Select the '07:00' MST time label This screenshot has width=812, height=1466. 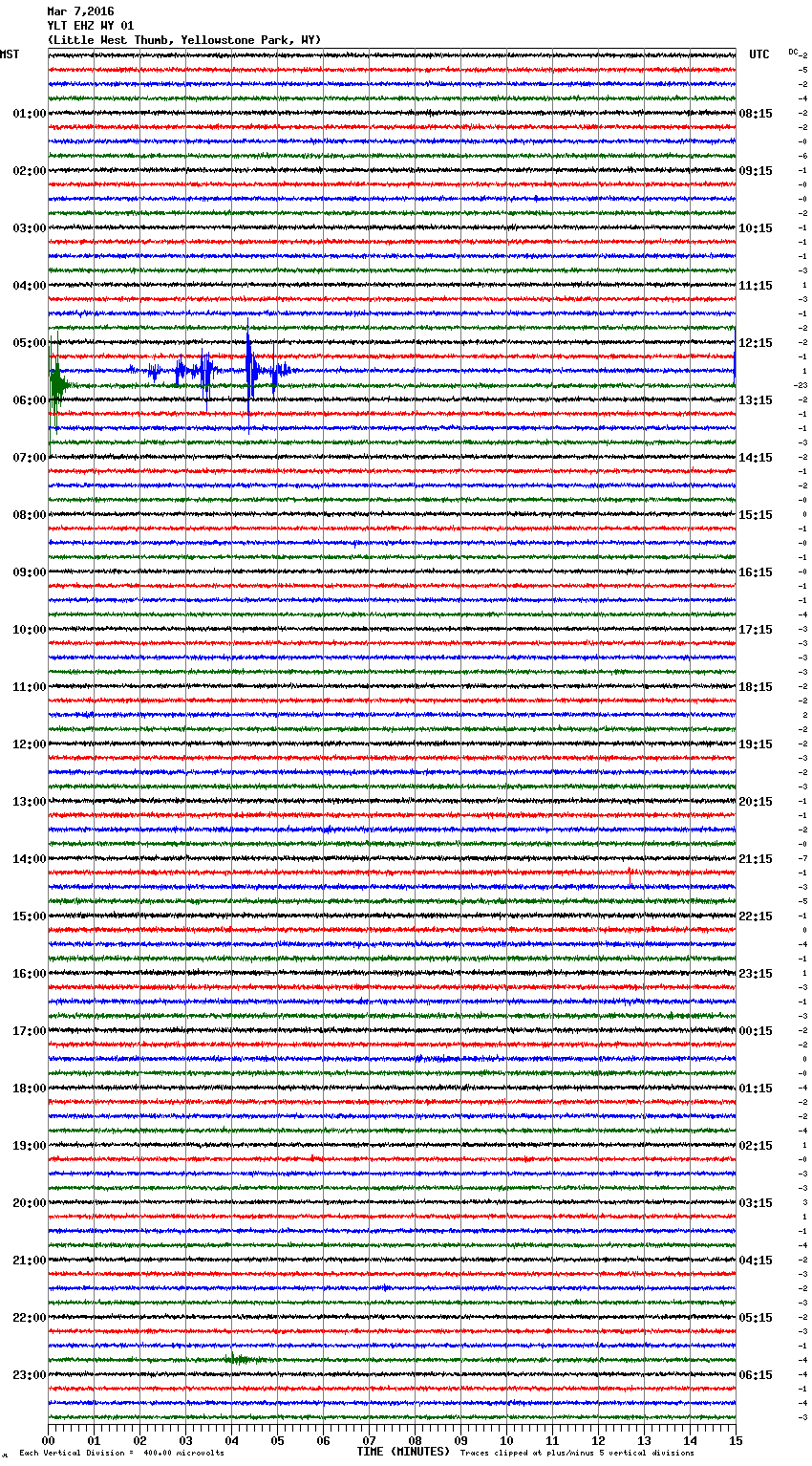tap(29, 458)
